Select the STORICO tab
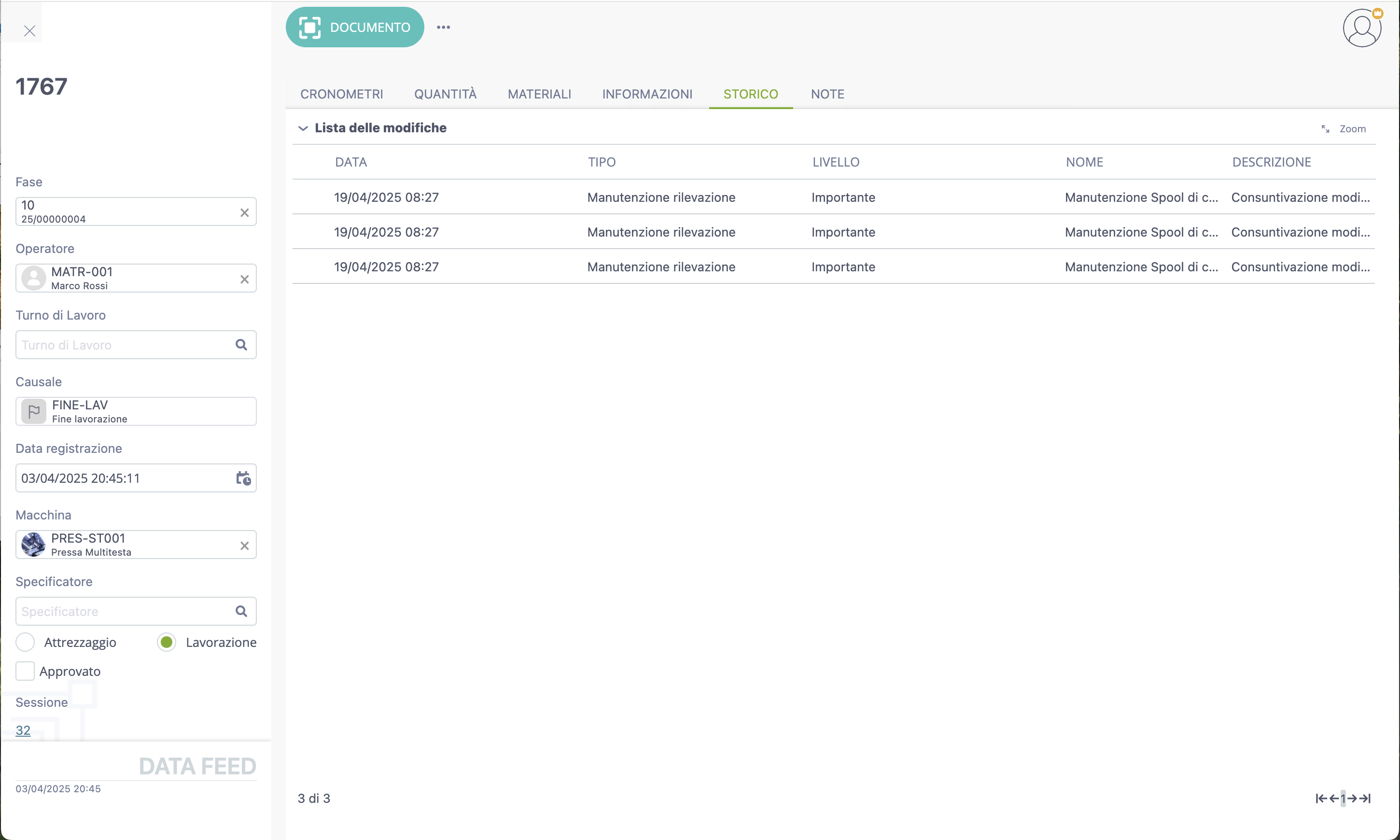This screenshot has height=840, width=1400. [751, 94]
